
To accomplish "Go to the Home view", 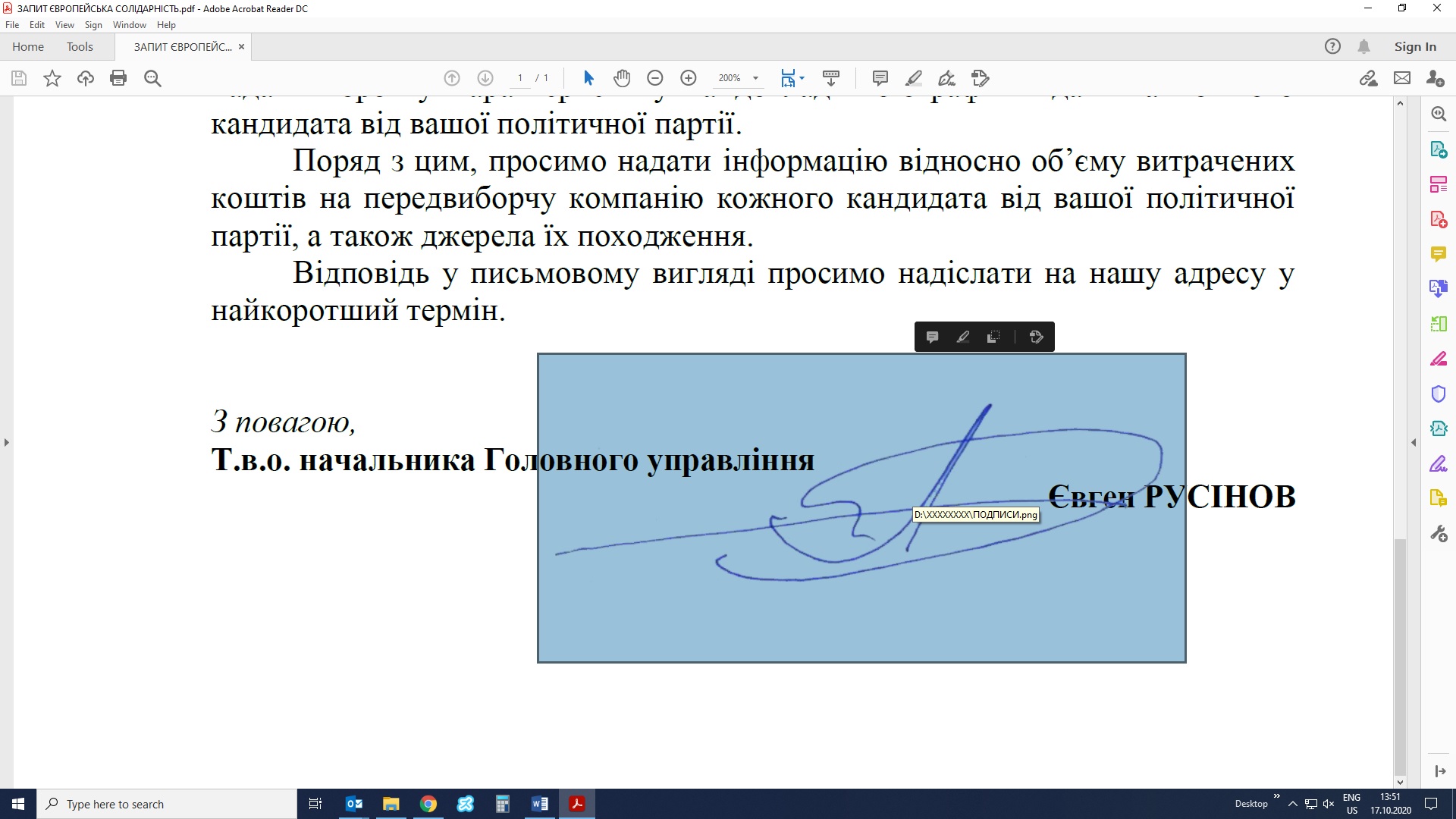I will tap(28, 46).
